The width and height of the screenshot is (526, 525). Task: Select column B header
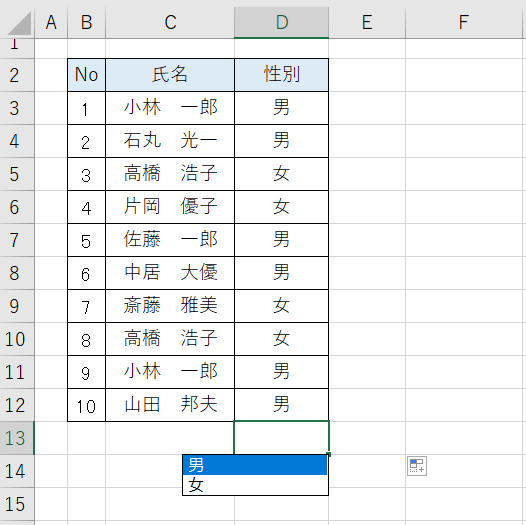pyautogui.click(x=87, y=22)
